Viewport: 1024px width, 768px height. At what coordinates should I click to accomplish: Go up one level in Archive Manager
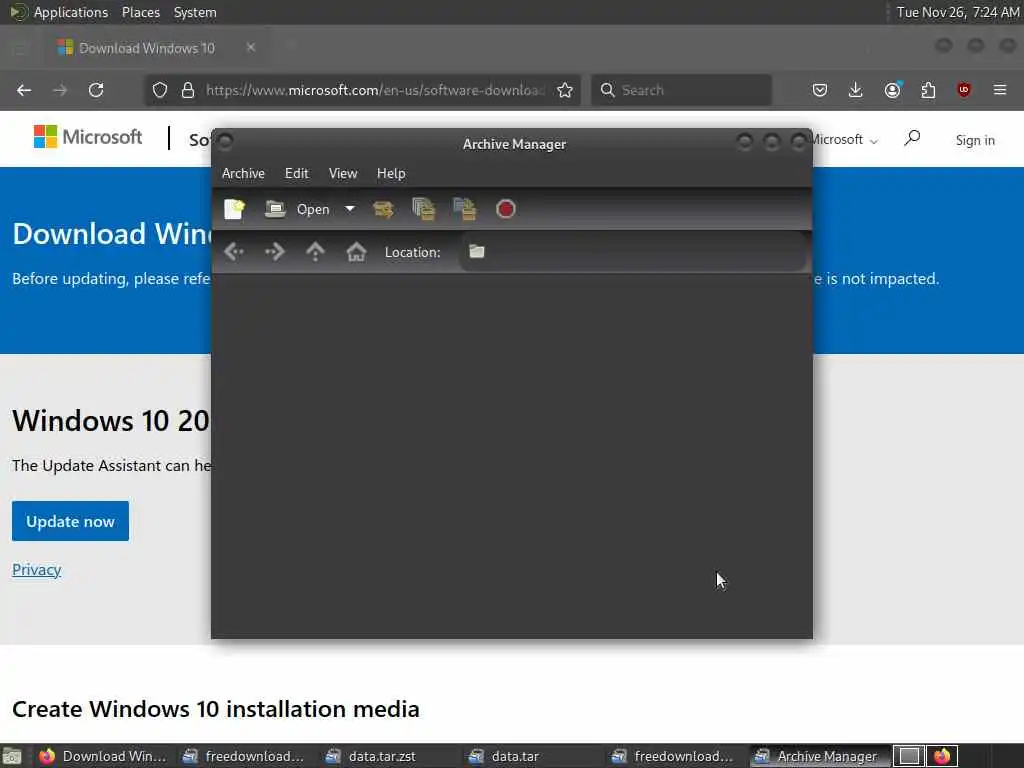[x=315, y=252]
